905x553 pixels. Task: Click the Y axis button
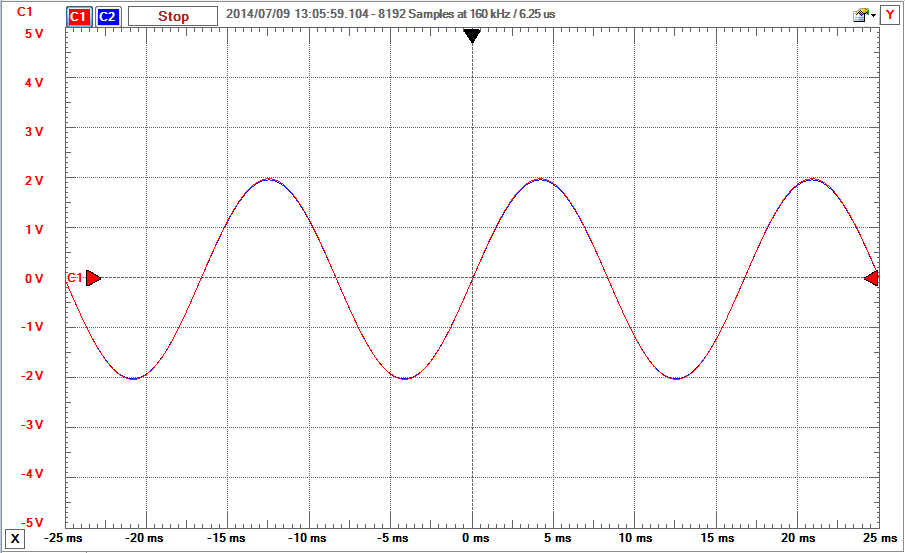pos(889,16)
